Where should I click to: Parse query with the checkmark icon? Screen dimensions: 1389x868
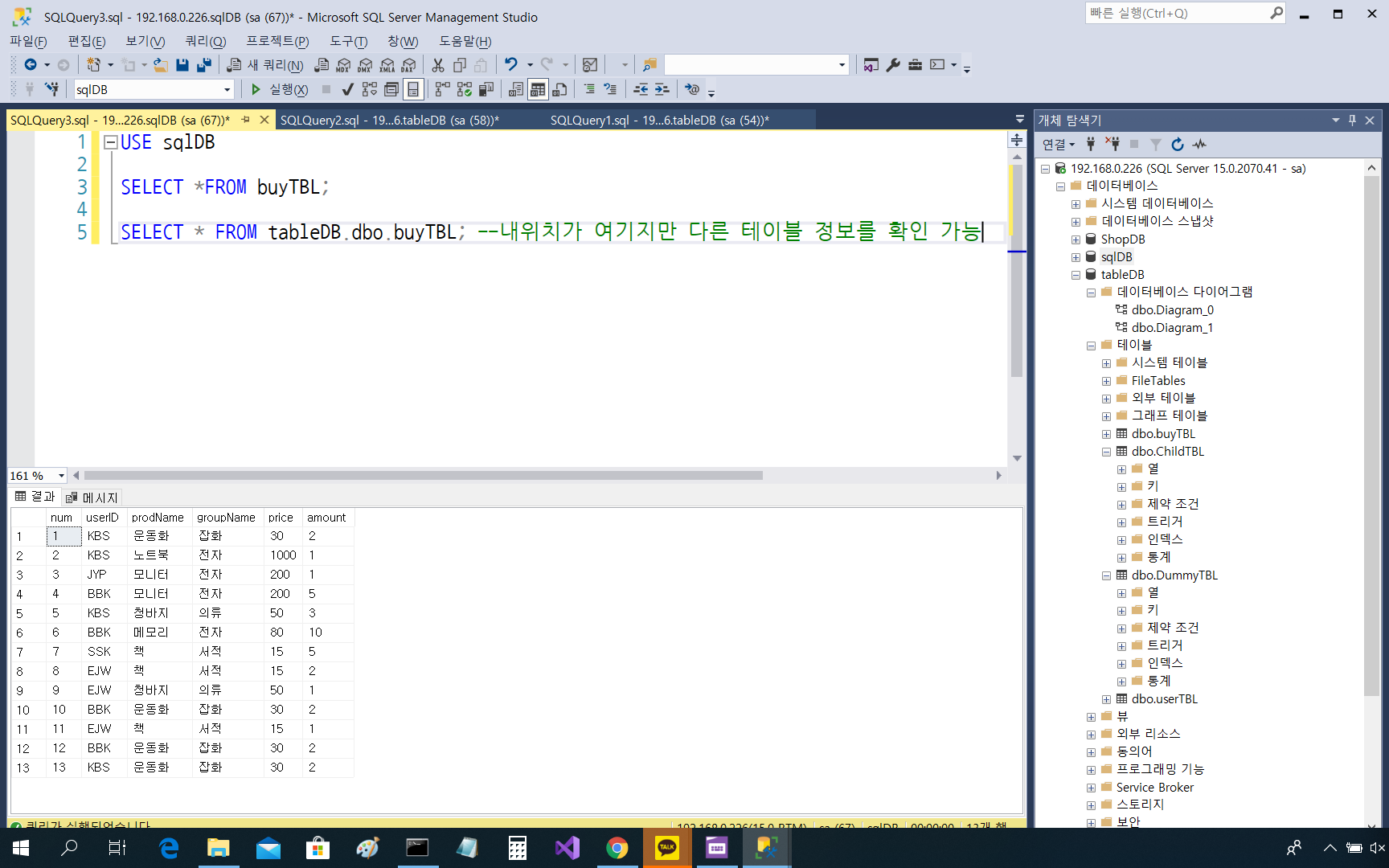[x=347, y=89]
